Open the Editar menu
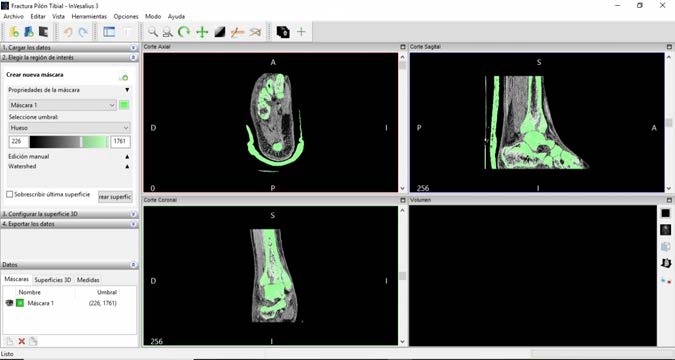Screen dimensions: 675x360 click(x=38, y=16)
